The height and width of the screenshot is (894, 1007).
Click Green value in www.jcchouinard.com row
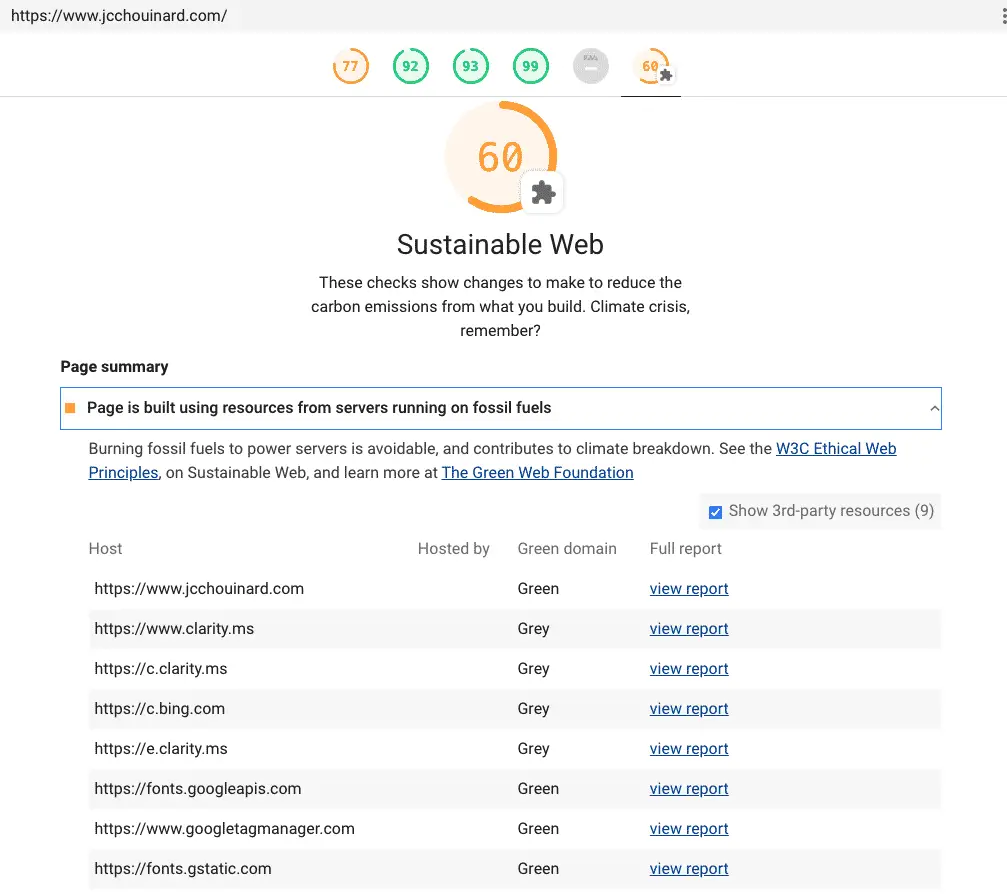tap(538, 589)
